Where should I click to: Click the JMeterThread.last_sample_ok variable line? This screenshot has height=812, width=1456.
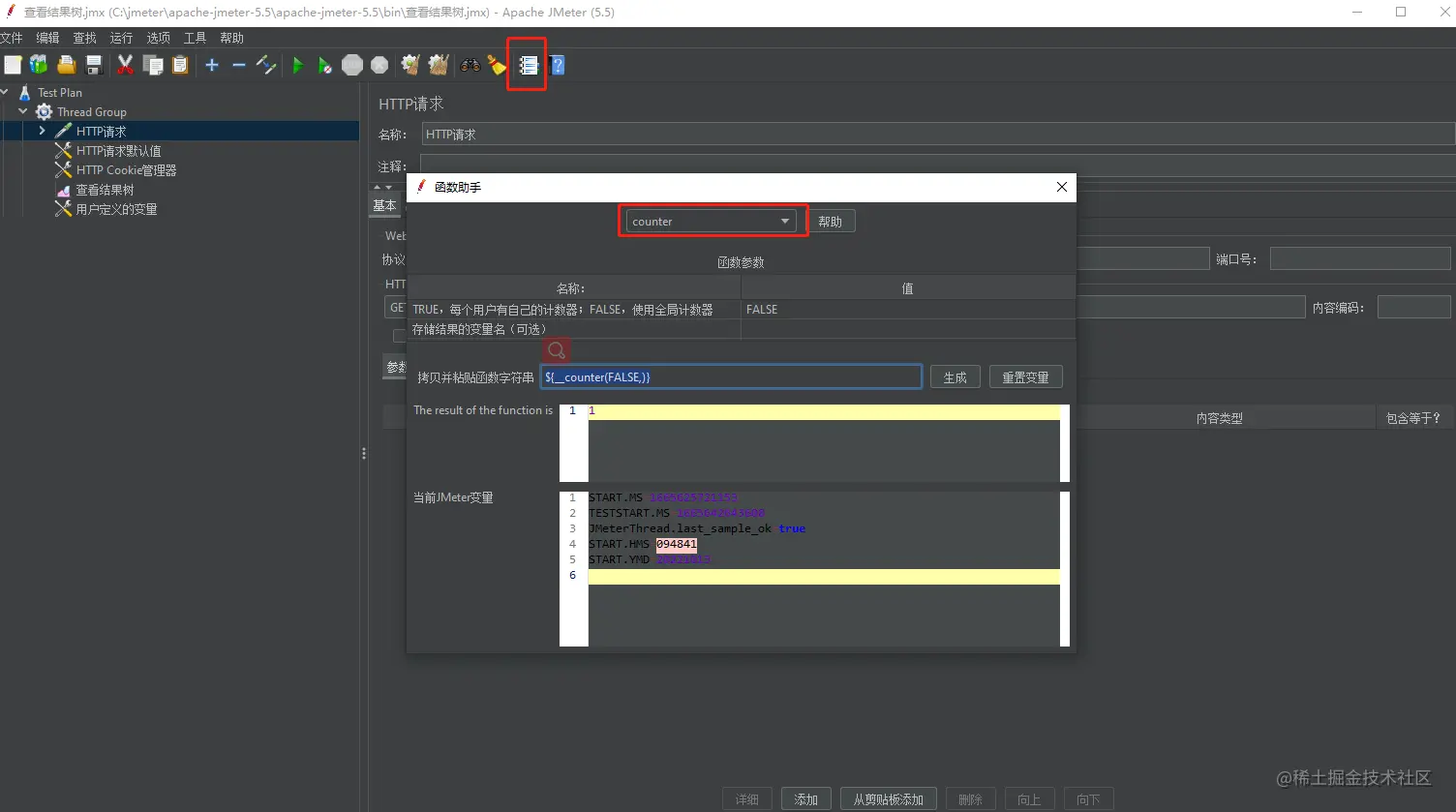(x=697, y=528)
